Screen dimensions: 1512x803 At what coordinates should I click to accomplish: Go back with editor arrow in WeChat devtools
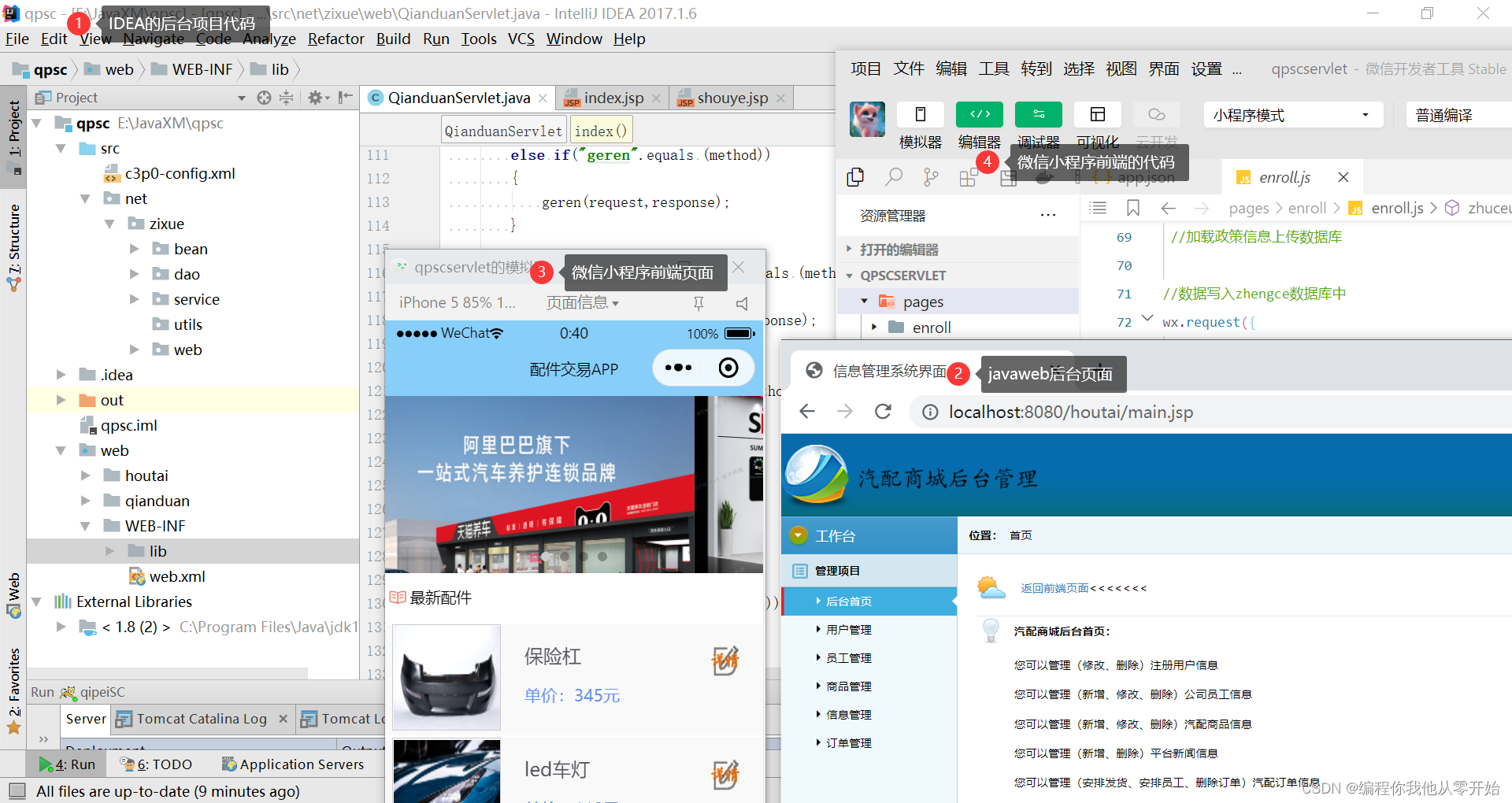[1169, 208]
